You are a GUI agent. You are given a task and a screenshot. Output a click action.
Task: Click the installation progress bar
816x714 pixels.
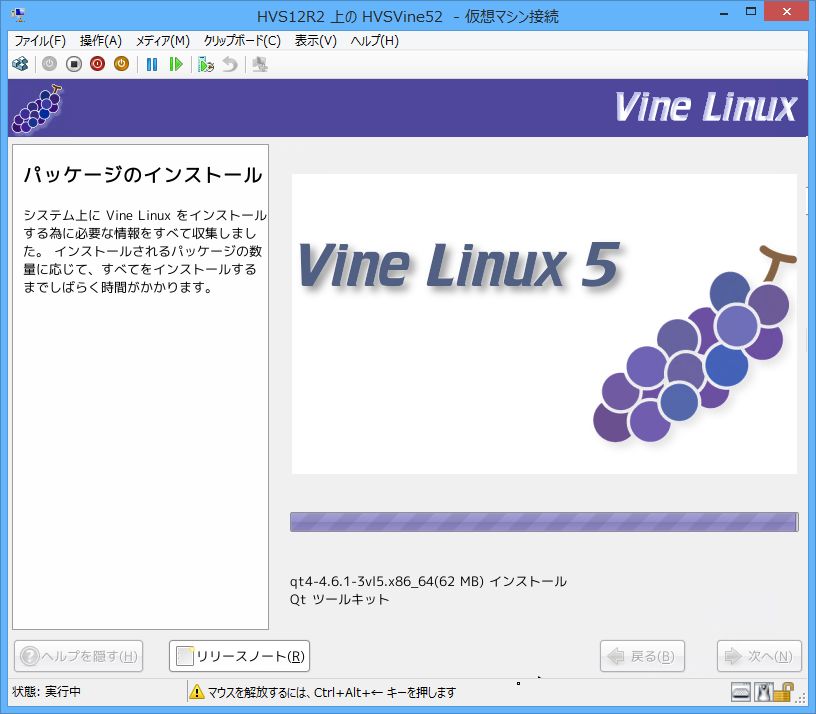point(544,521)
